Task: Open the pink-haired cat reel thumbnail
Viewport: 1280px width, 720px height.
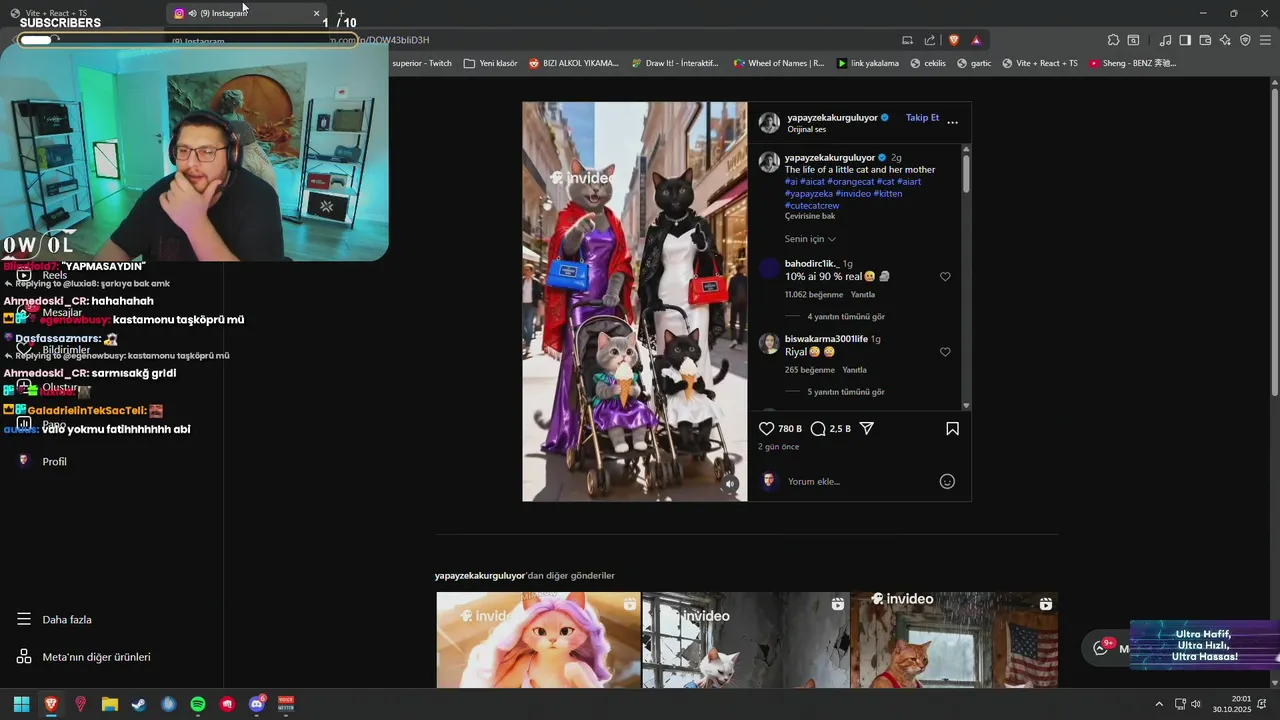Action: pos(538,640)
